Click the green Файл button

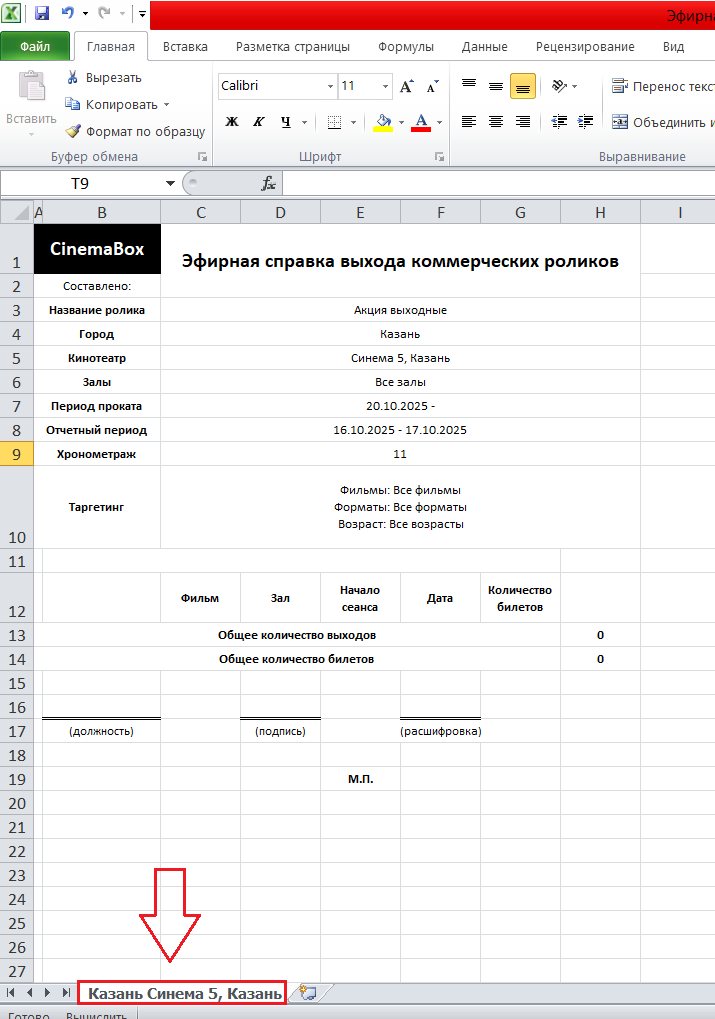pyautogui.click(x=35, y=47)
